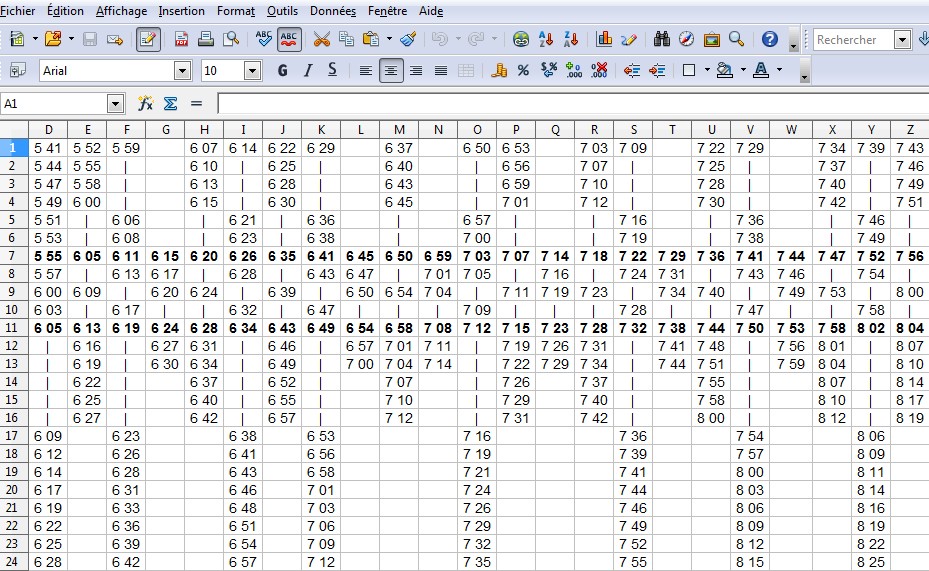This screenshot has width=929, height=571.
Task: Click the Copy icon
Action: (x=346, y=40)
